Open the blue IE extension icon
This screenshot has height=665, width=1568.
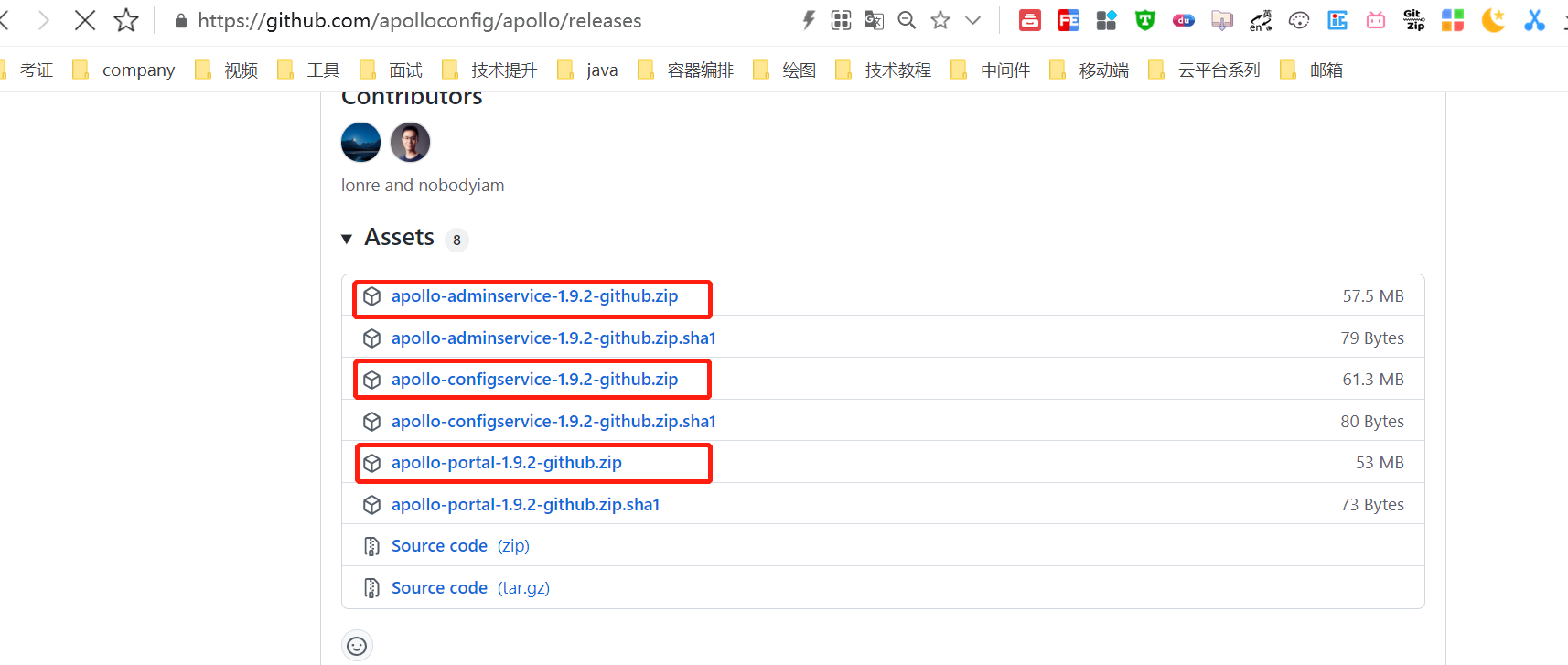click(x=1337, y=20)
